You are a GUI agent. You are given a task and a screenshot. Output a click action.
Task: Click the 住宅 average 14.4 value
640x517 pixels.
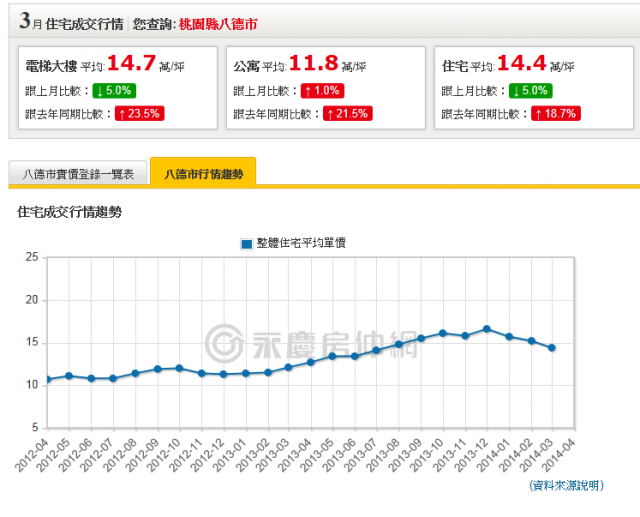[522, 63]
